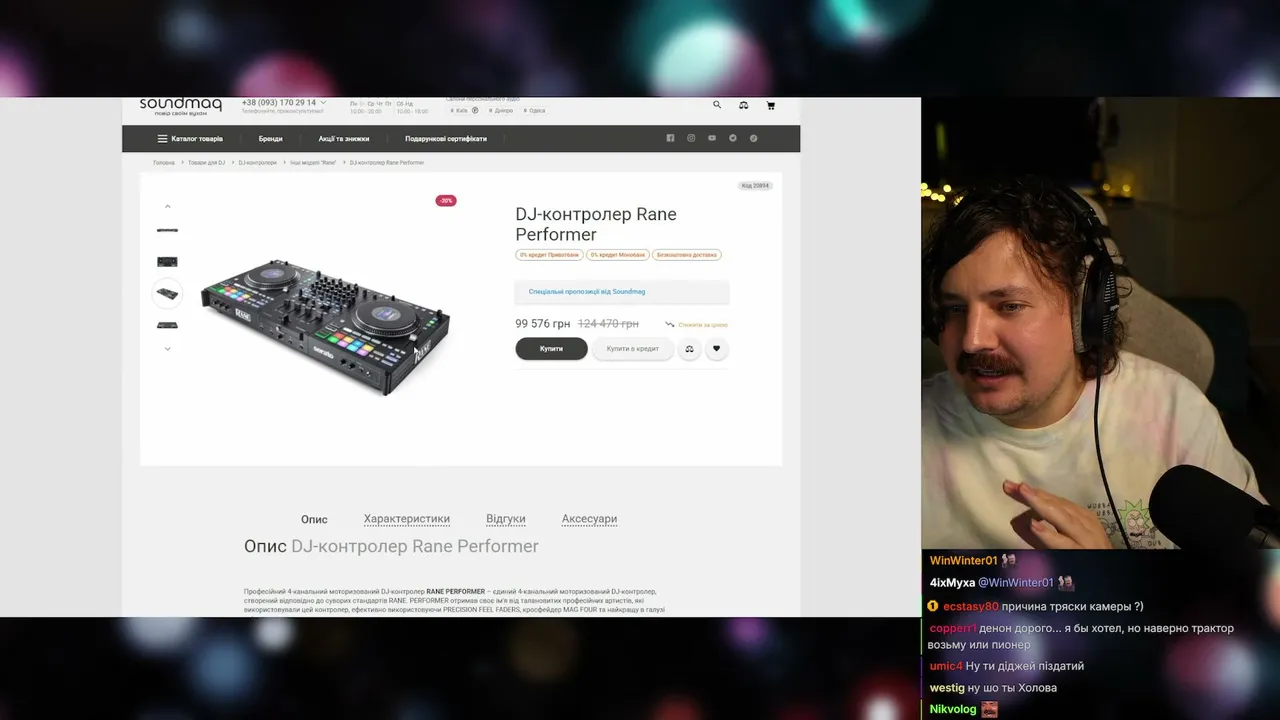Switch to the Опис tab
This screenshot has width=1280, height=720.
[314, 520]
